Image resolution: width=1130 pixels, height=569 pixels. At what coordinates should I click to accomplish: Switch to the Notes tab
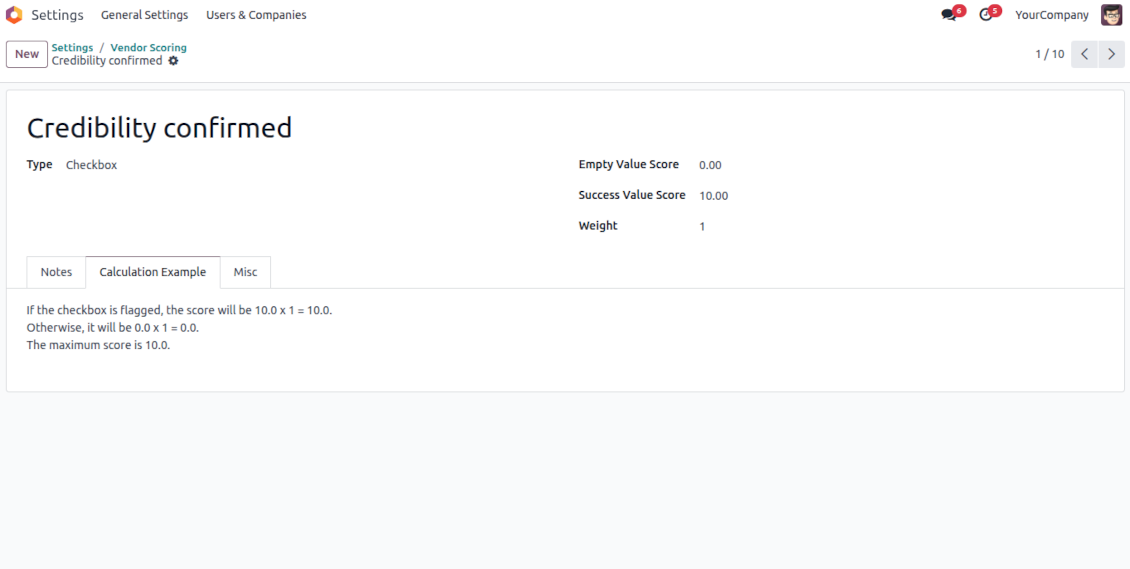tap(56, 272)
